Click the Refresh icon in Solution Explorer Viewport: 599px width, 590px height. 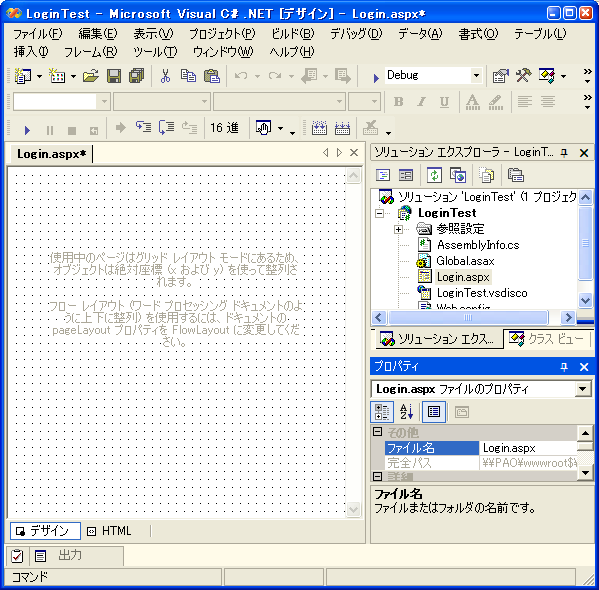click(x=434, y=175)
